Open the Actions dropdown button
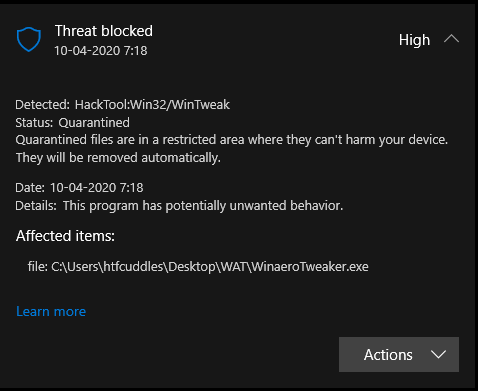The image size is (478, 391). (399, 354)
